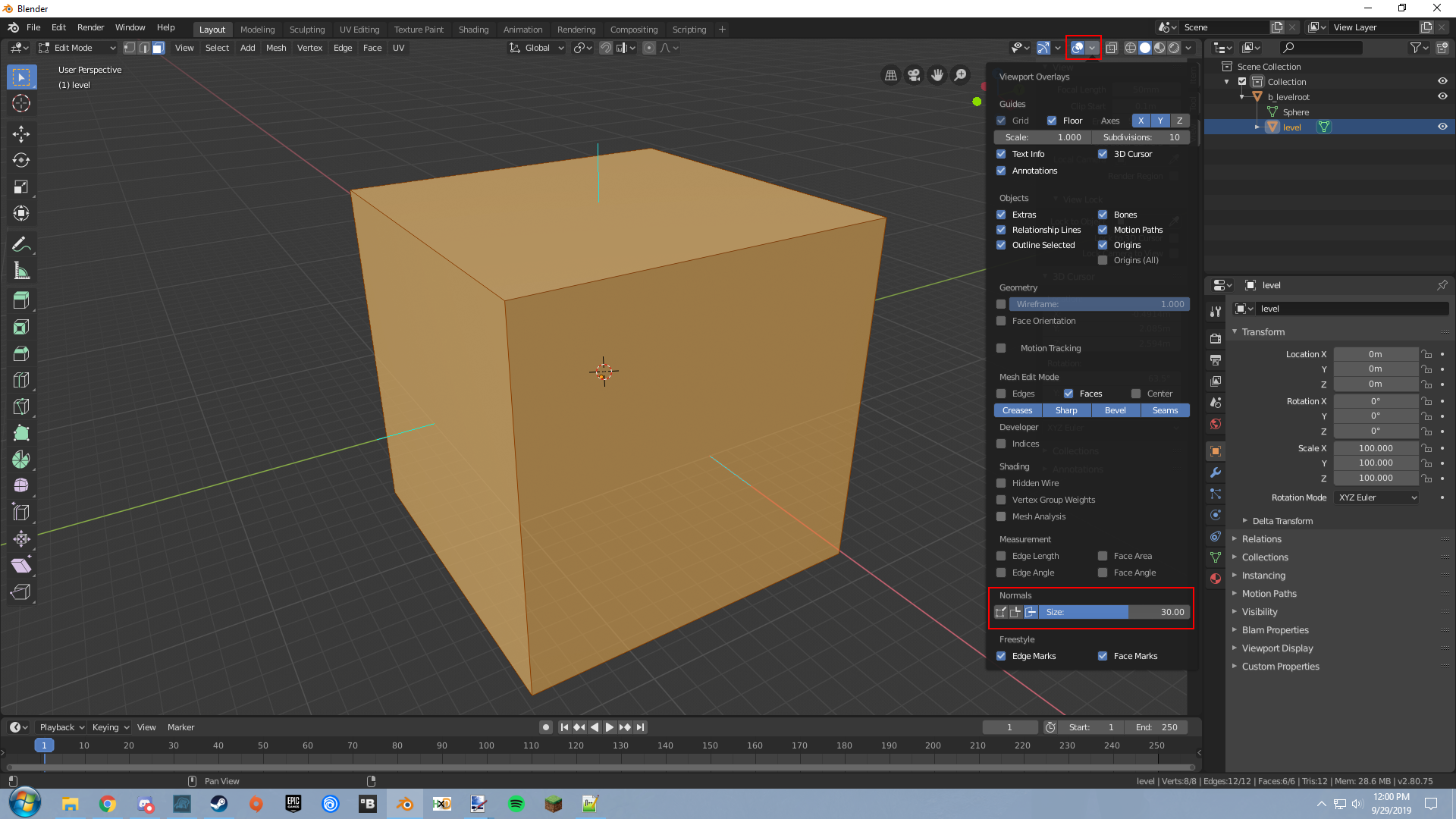Activate the Annotate pencil tool
The height and width of the screenshot is (819, 1456).
coord(21,244)
